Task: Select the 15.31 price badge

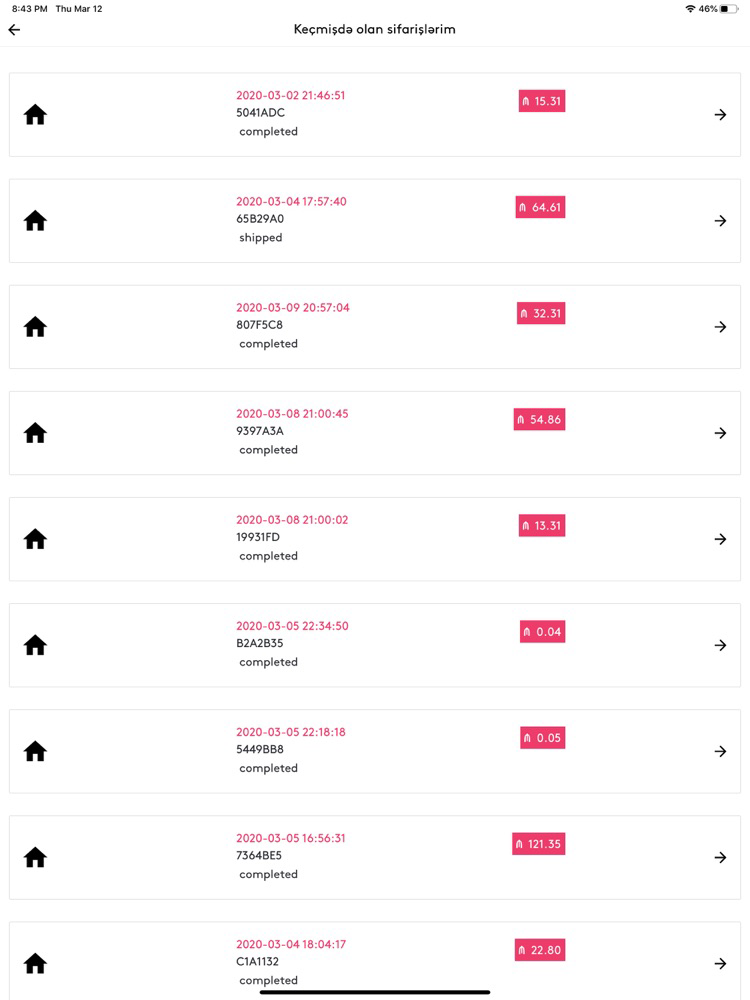Action: click(x=541, y=101)
